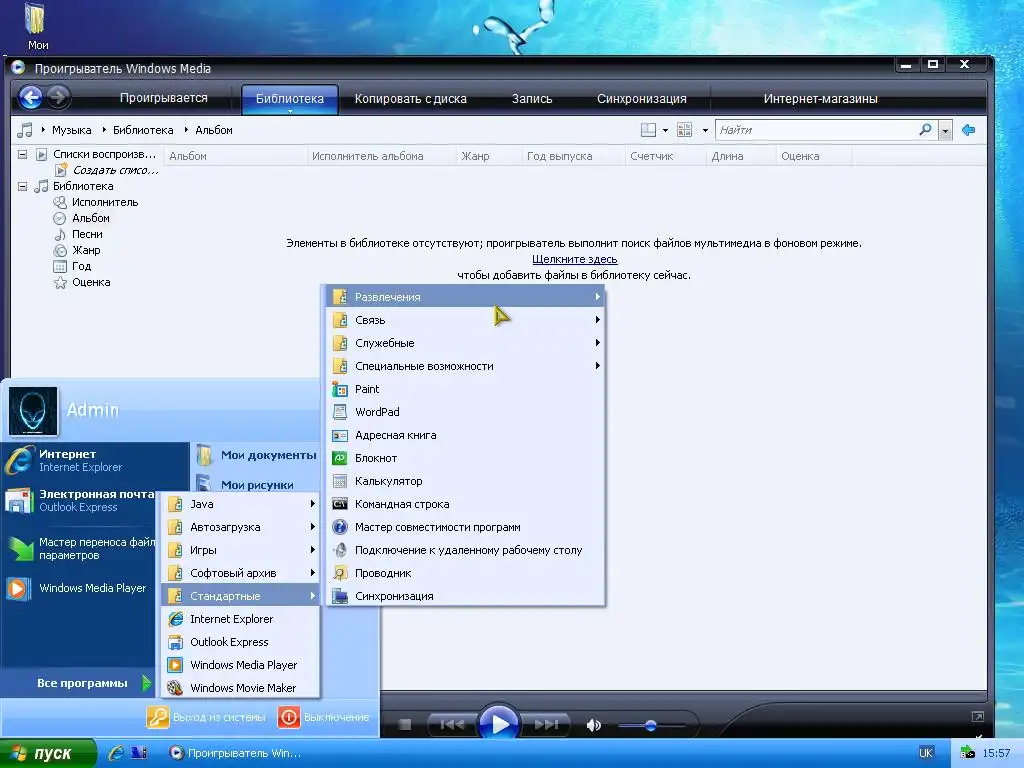Click the forward arrow in Media Player
This screenshot has width=1024, height=768.
(x=58, y=98)
